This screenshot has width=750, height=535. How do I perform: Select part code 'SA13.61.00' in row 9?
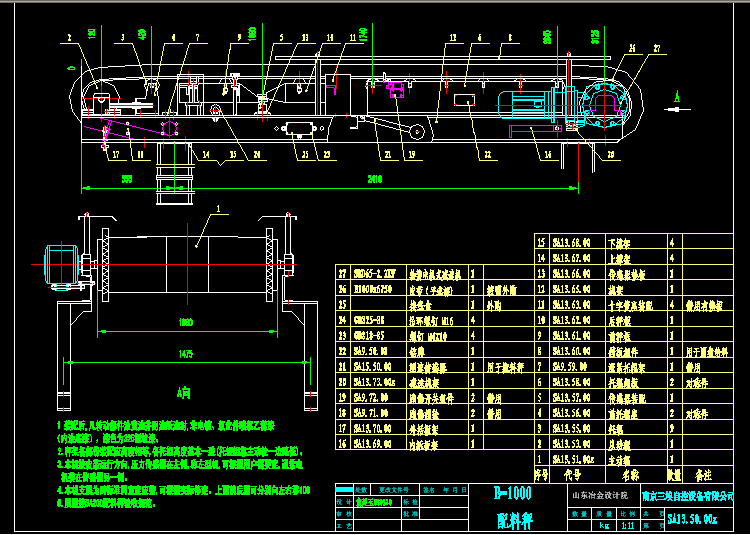click(571, 336)
